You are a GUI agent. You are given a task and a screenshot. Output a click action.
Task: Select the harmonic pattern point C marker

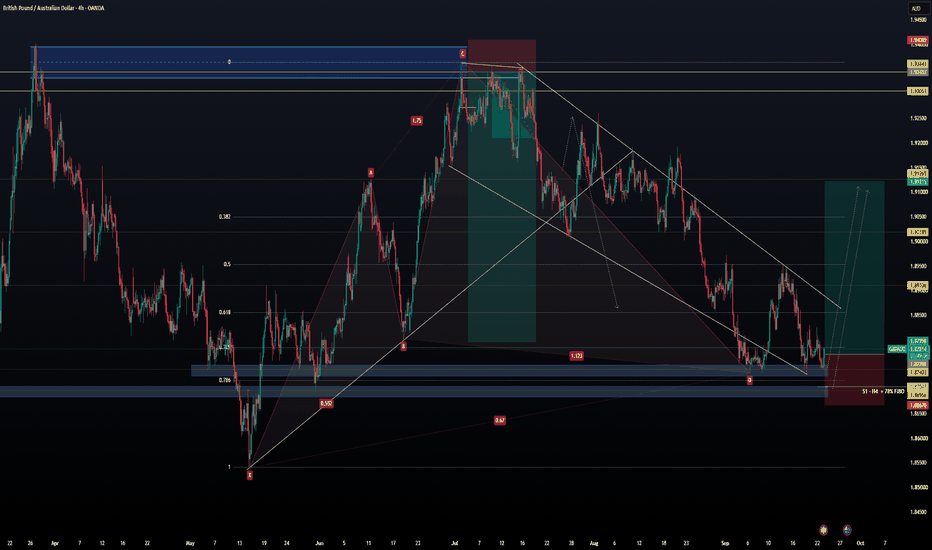[462, 54]
